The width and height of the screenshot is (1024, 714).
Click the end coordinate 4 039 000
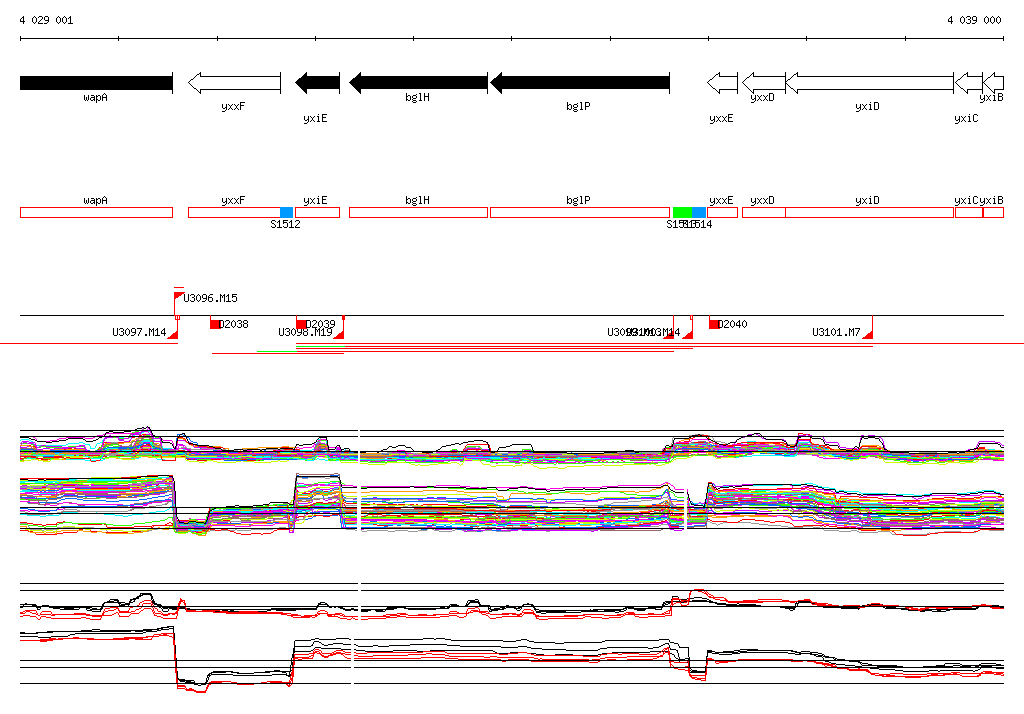tap(974, 20)
